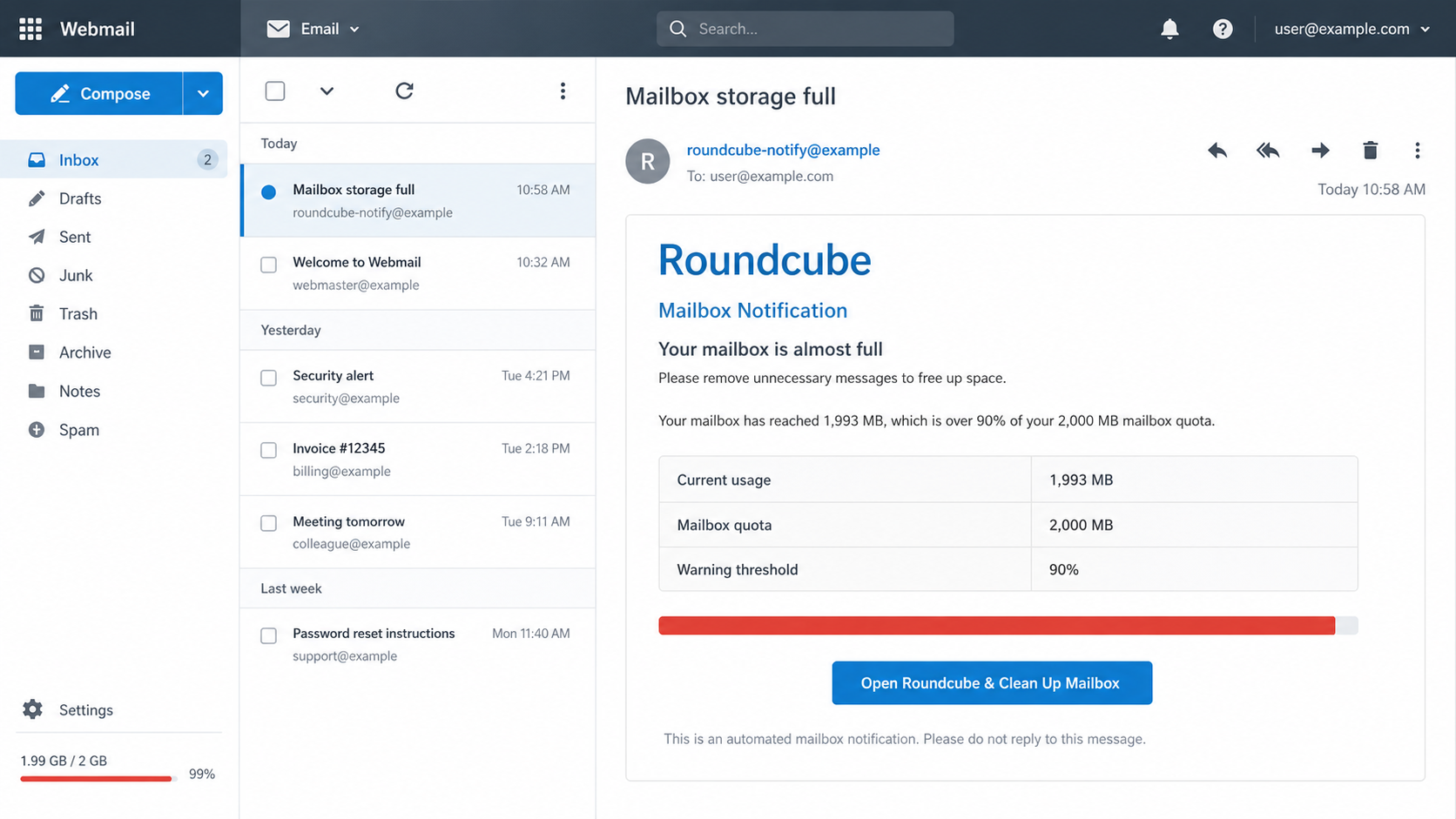Open the Password reset instructions email
The image size is (1456, 819).
418,644
